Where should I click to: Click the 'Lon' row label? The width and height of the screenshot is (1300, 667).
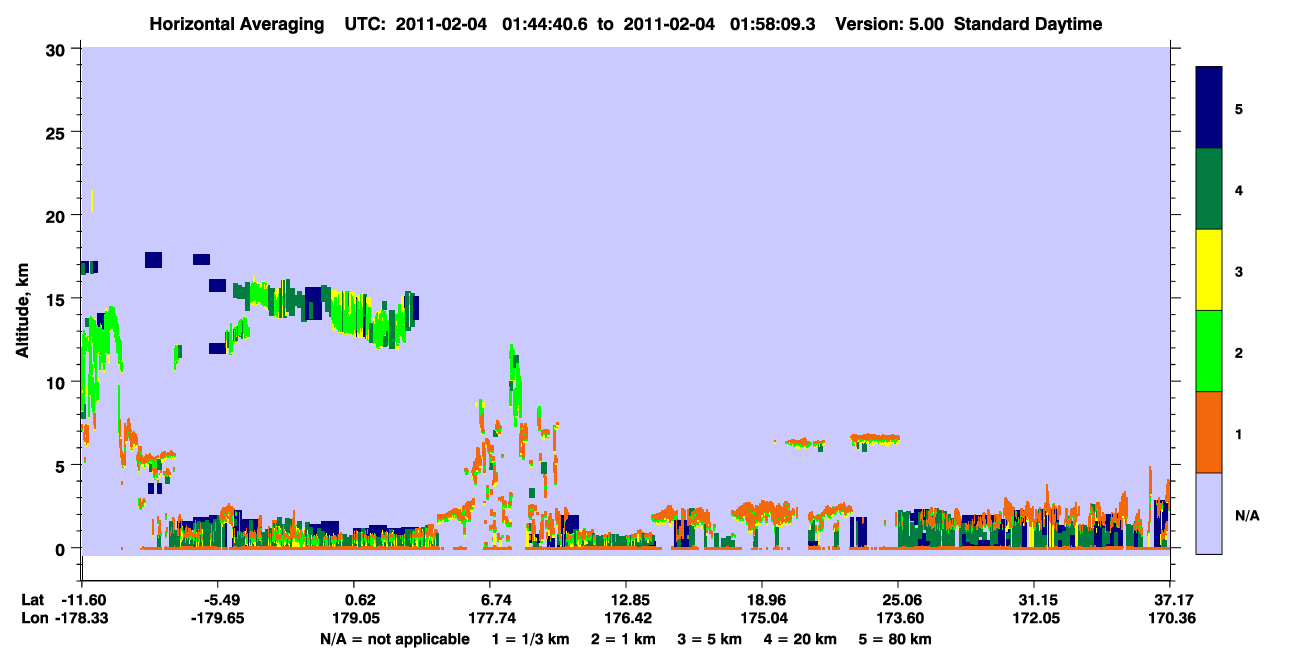(33, 618)
